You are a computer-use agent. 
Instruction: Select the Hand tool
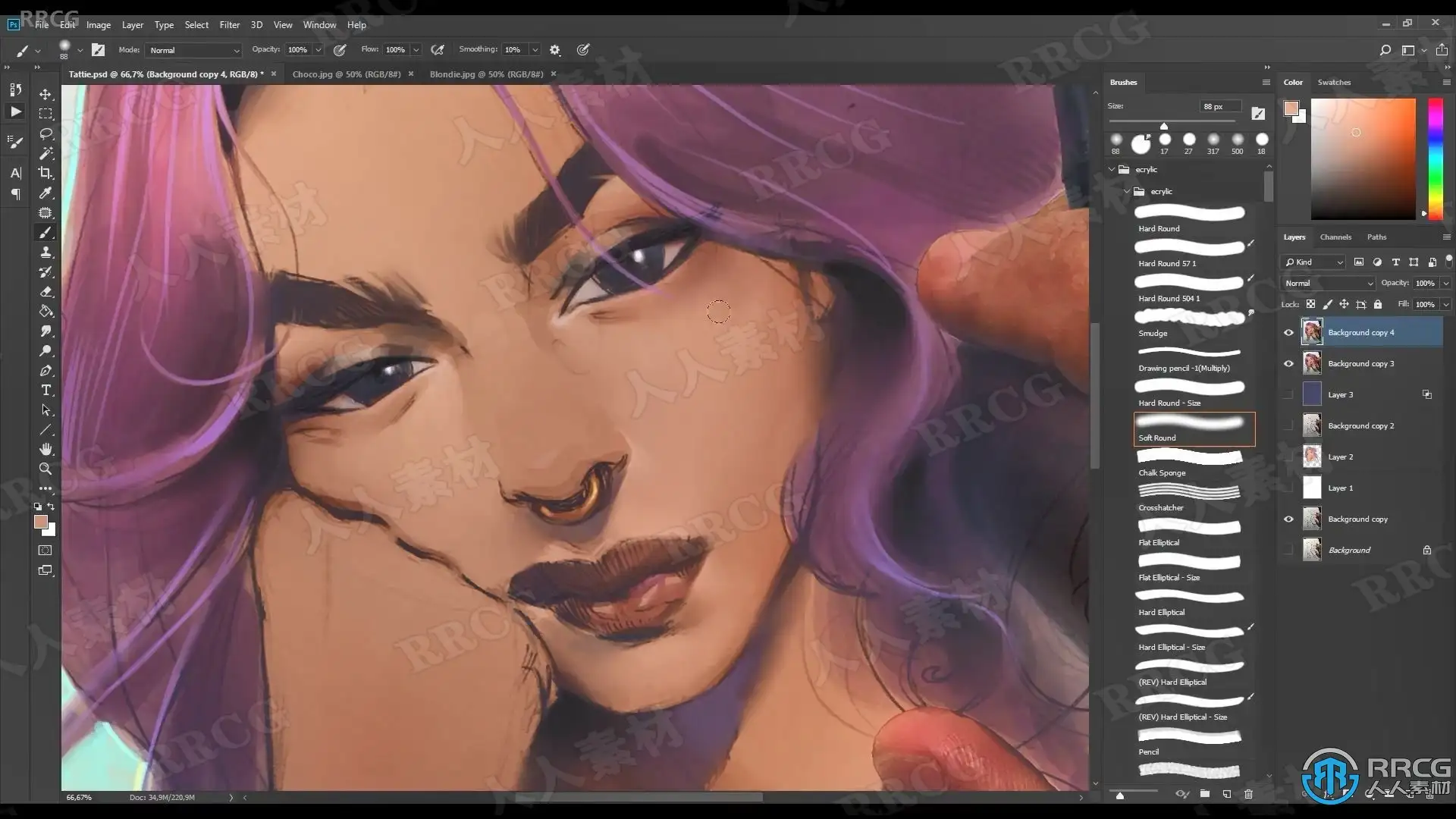45,449
